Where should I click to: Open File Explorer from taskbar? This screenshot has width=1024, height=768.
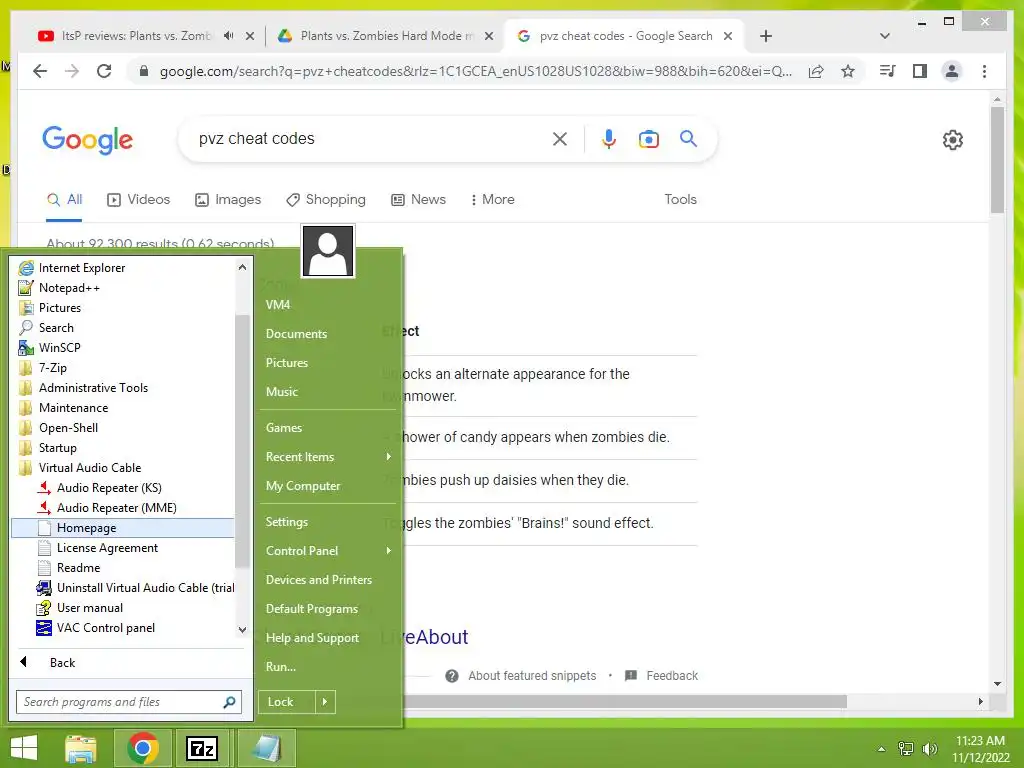point(81,748)
